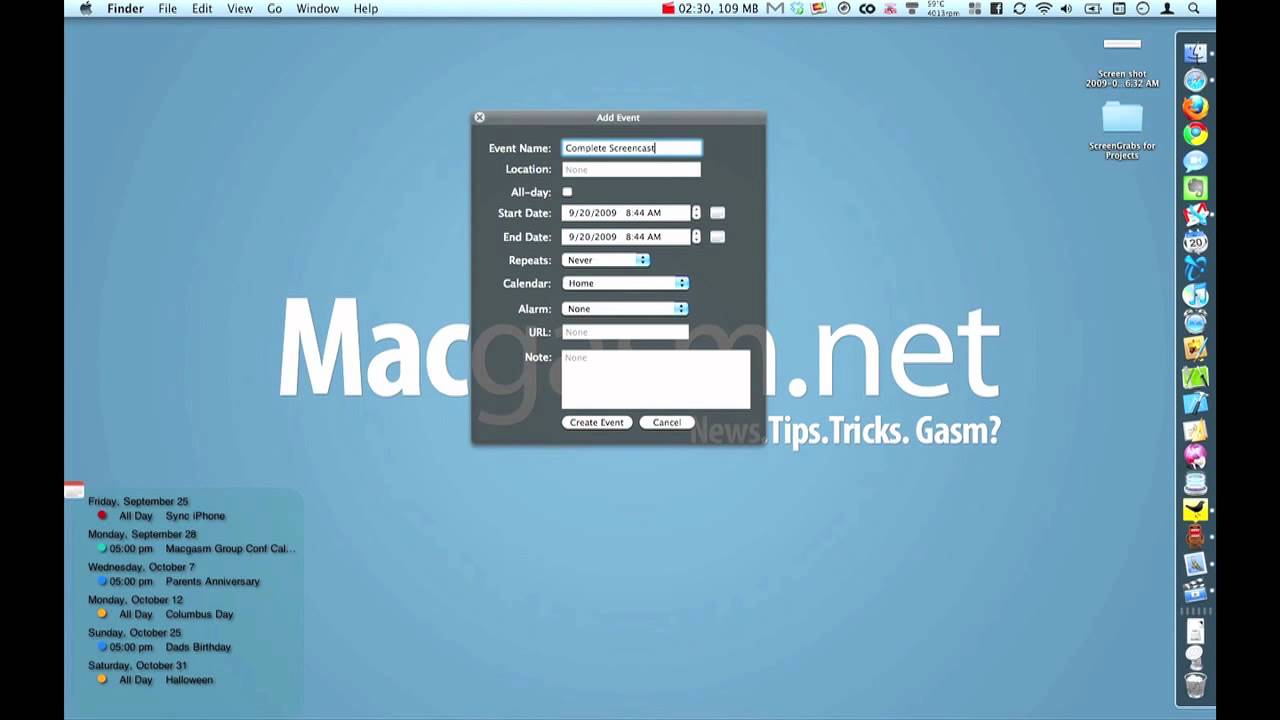This screenshot has height=720, width=1280.
Task: Open Spotlight search magnifier
Action: [x=1194, y=8]
